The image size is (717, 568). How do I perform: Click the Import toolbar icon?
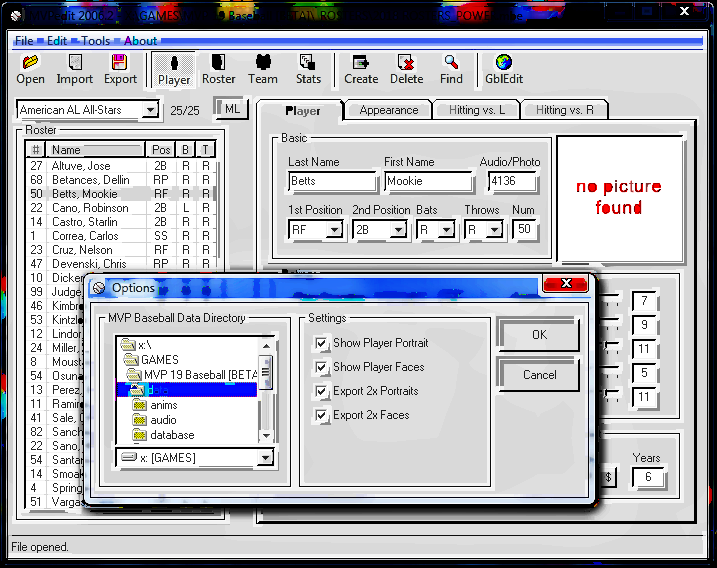pyautogui.click(x=75, y=62)
